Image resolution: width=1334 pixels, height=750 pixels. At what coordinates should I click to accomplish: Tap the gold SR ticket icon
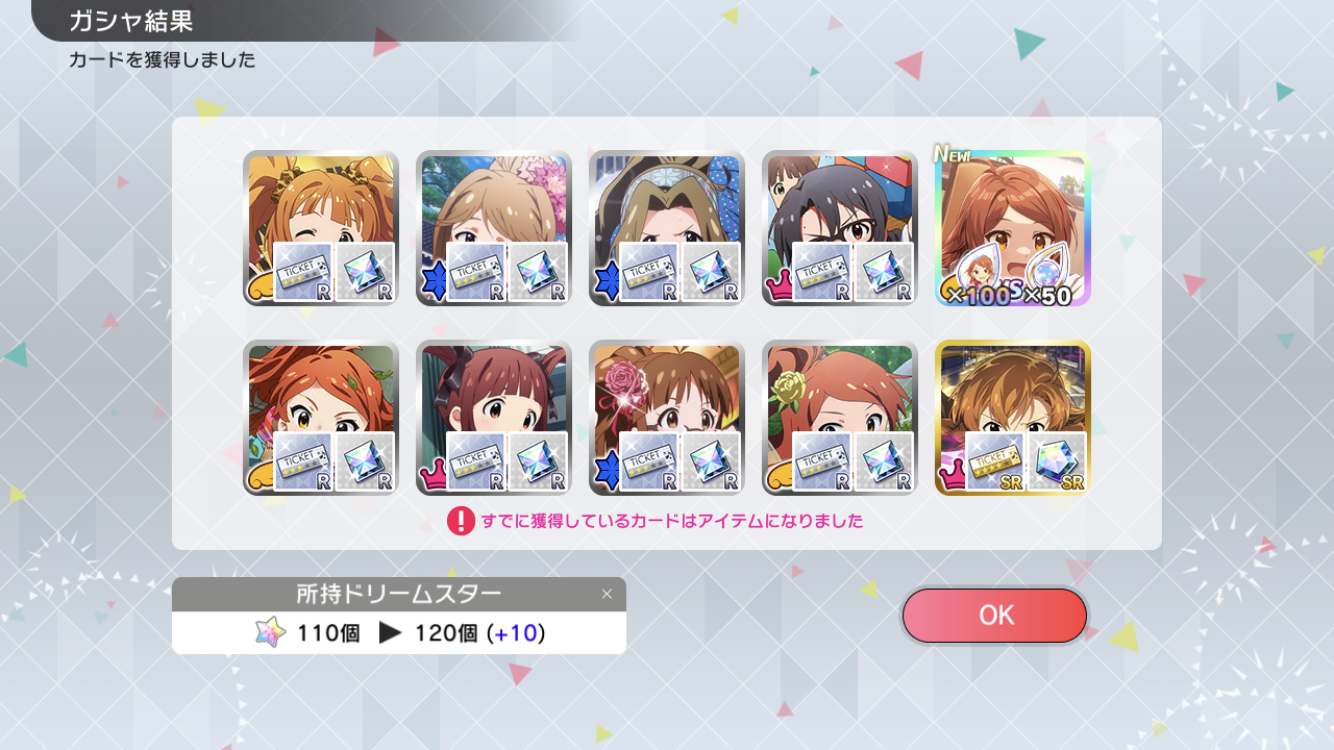click(x=995, y=461)
